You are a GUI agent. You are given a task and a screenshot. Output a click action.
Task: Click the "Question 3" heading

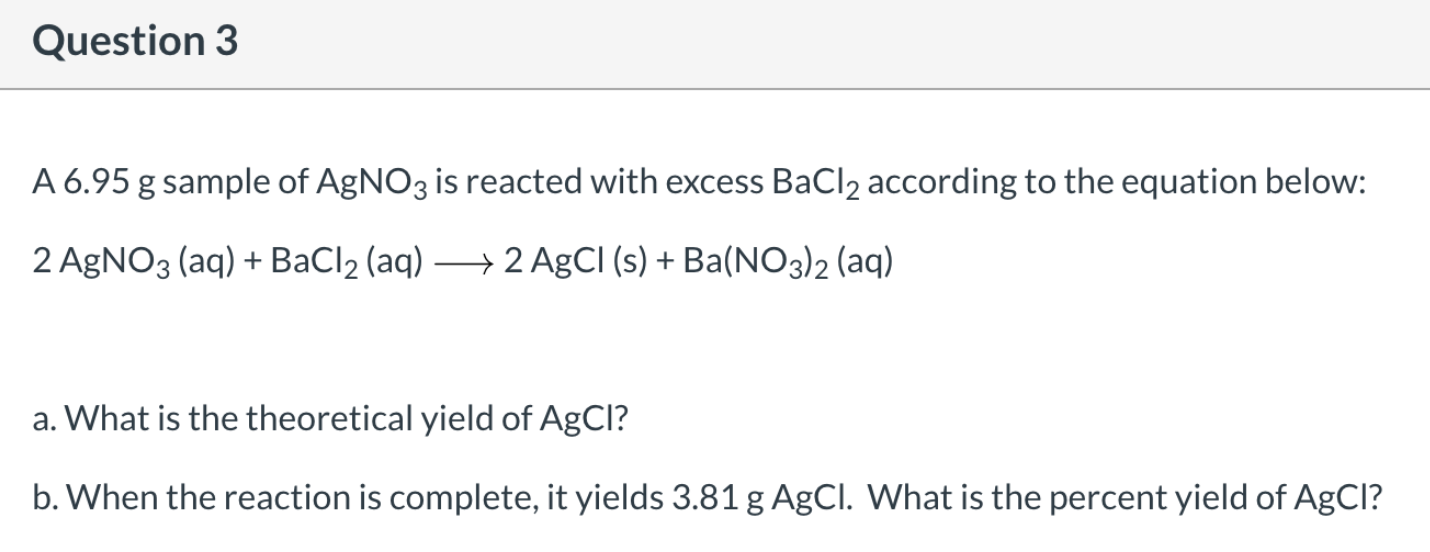135,42
